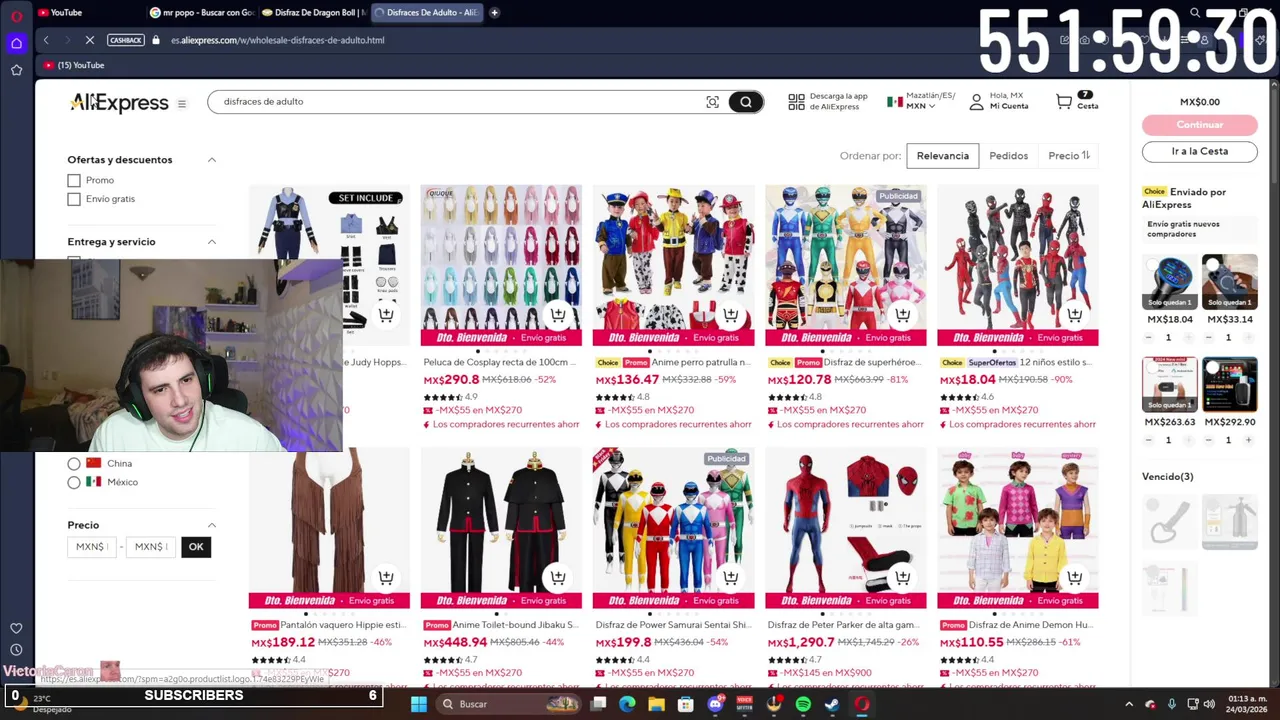The width and height of the screenshot is (1280, 720).
Task: Increase quantity of MX$33.14 cart item
Action: (x=1249, y=337)
